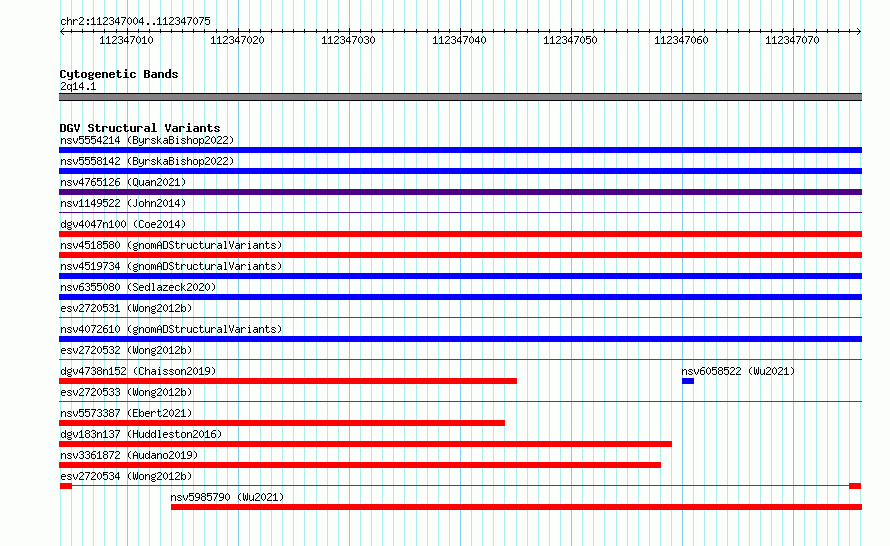The height and width of the screenshot is (546, 890).
Task: Select the red nsv3361872 variant bar
Action: click(x=360, y=465)
